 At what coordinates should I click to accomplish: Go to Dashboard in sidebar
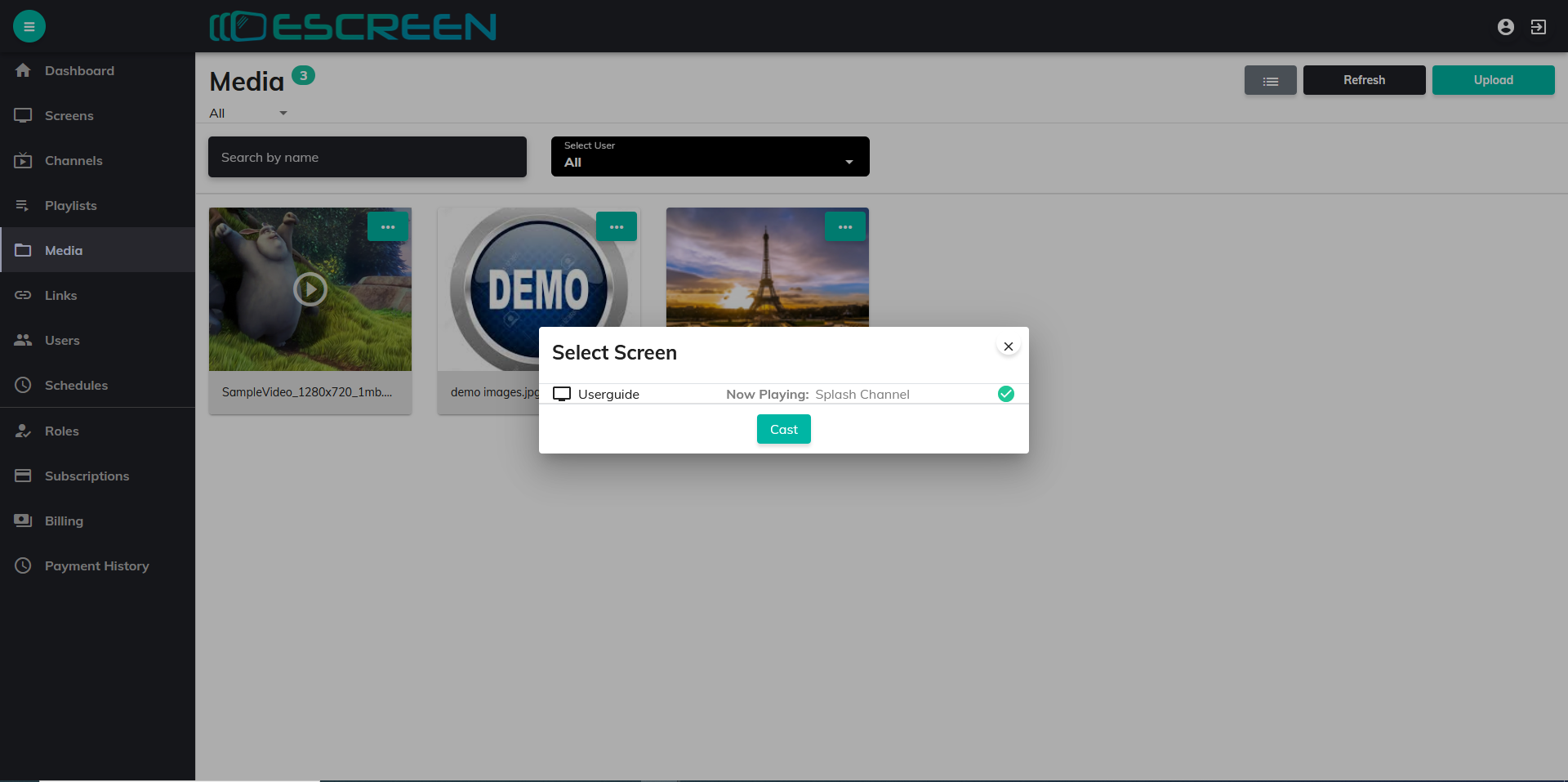pyautogui.click(x=79, y=71)
